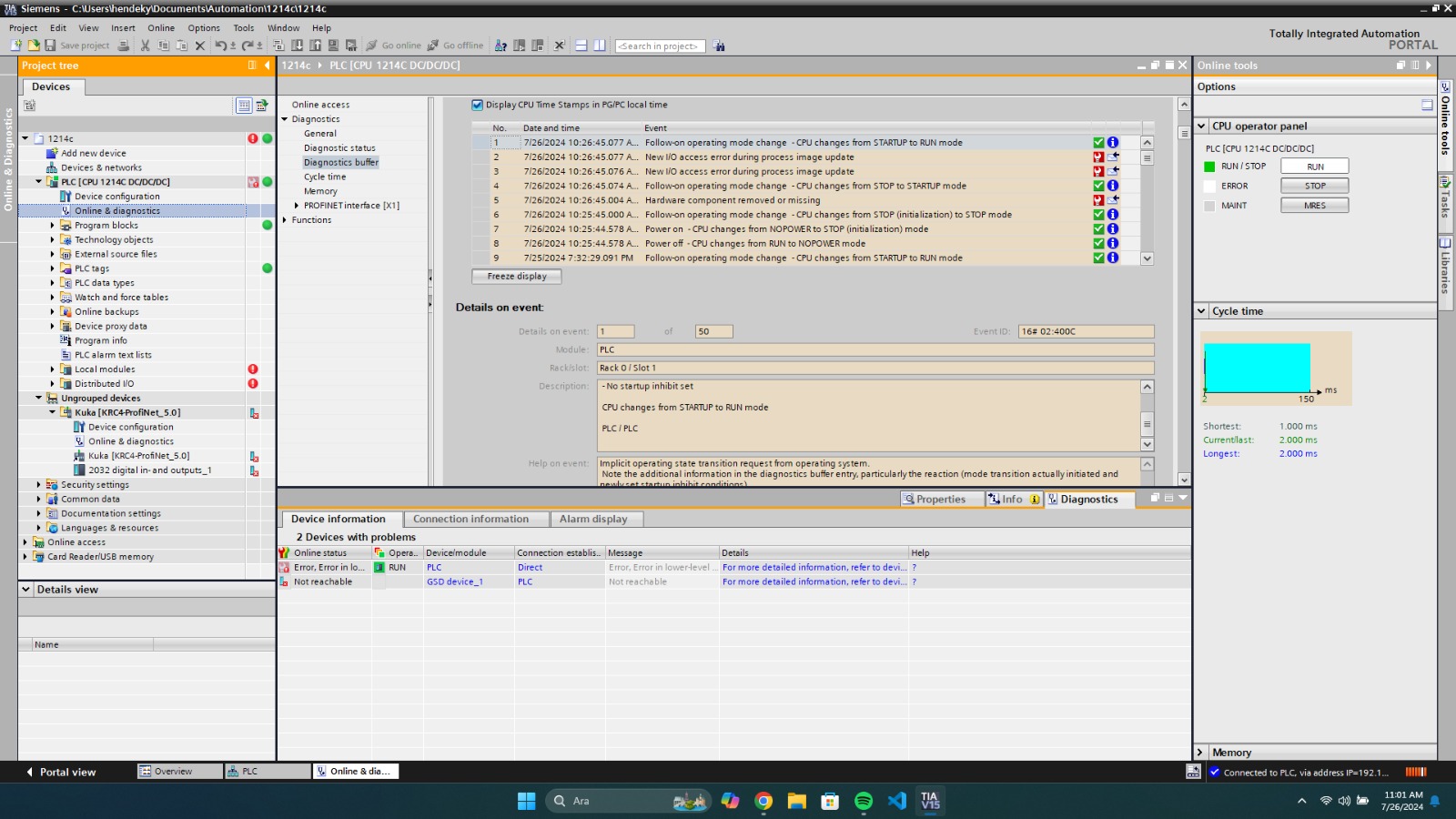Open GSD device_1 link in device table

pos(455,581)
